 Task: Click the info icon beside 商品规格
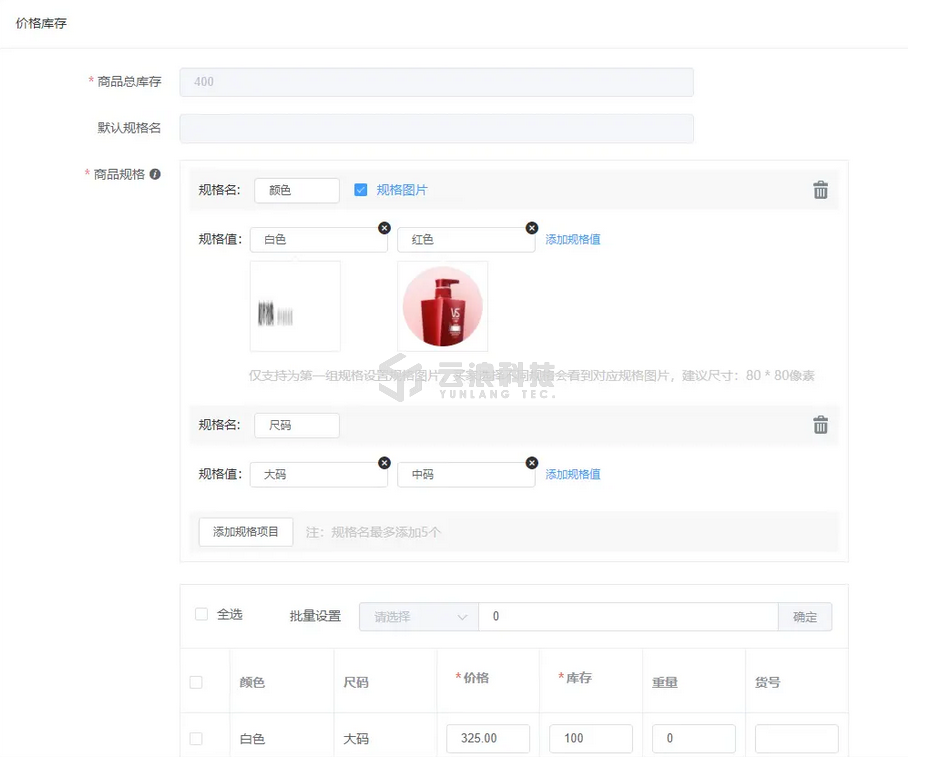(155, 174)
